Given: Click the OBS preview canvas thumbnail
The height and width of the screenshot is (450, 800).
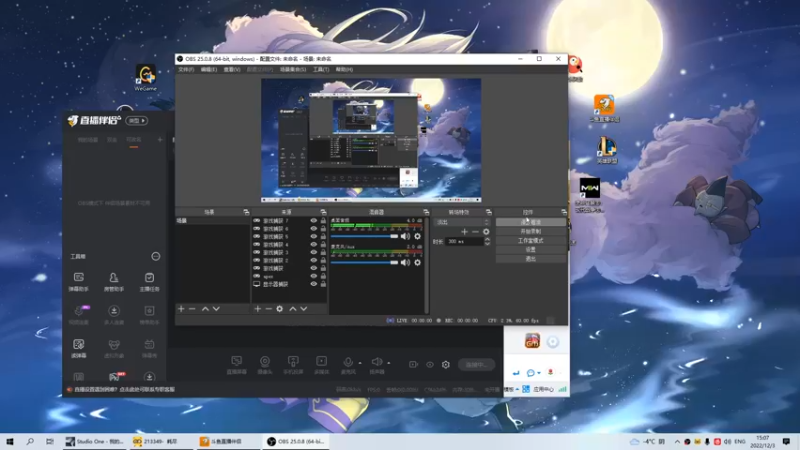Looking at the screenshot, I should pyautogui.click(x=371, y=140).
